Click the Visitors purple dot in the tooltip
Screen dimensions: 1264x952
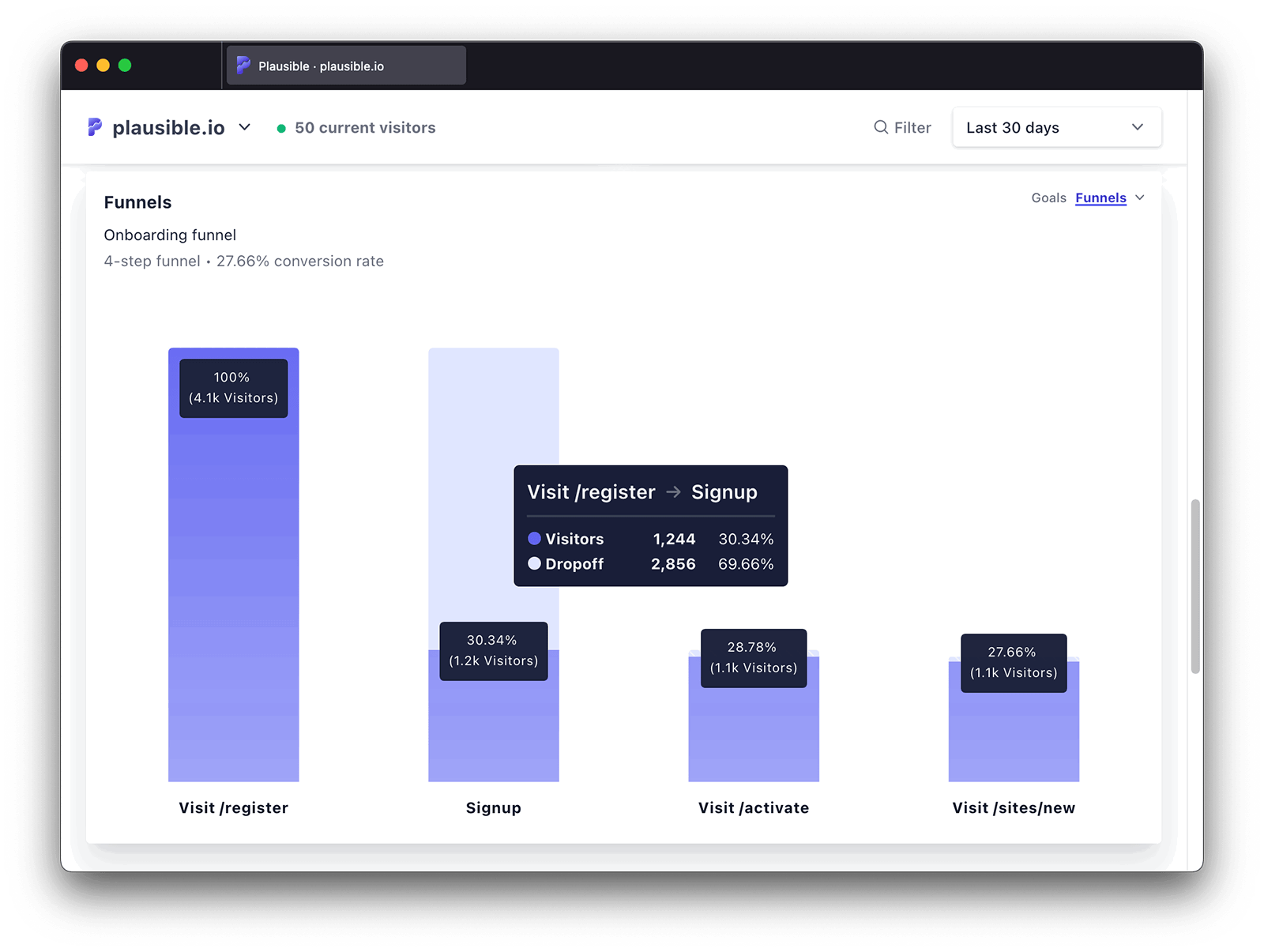click(536, 539)
